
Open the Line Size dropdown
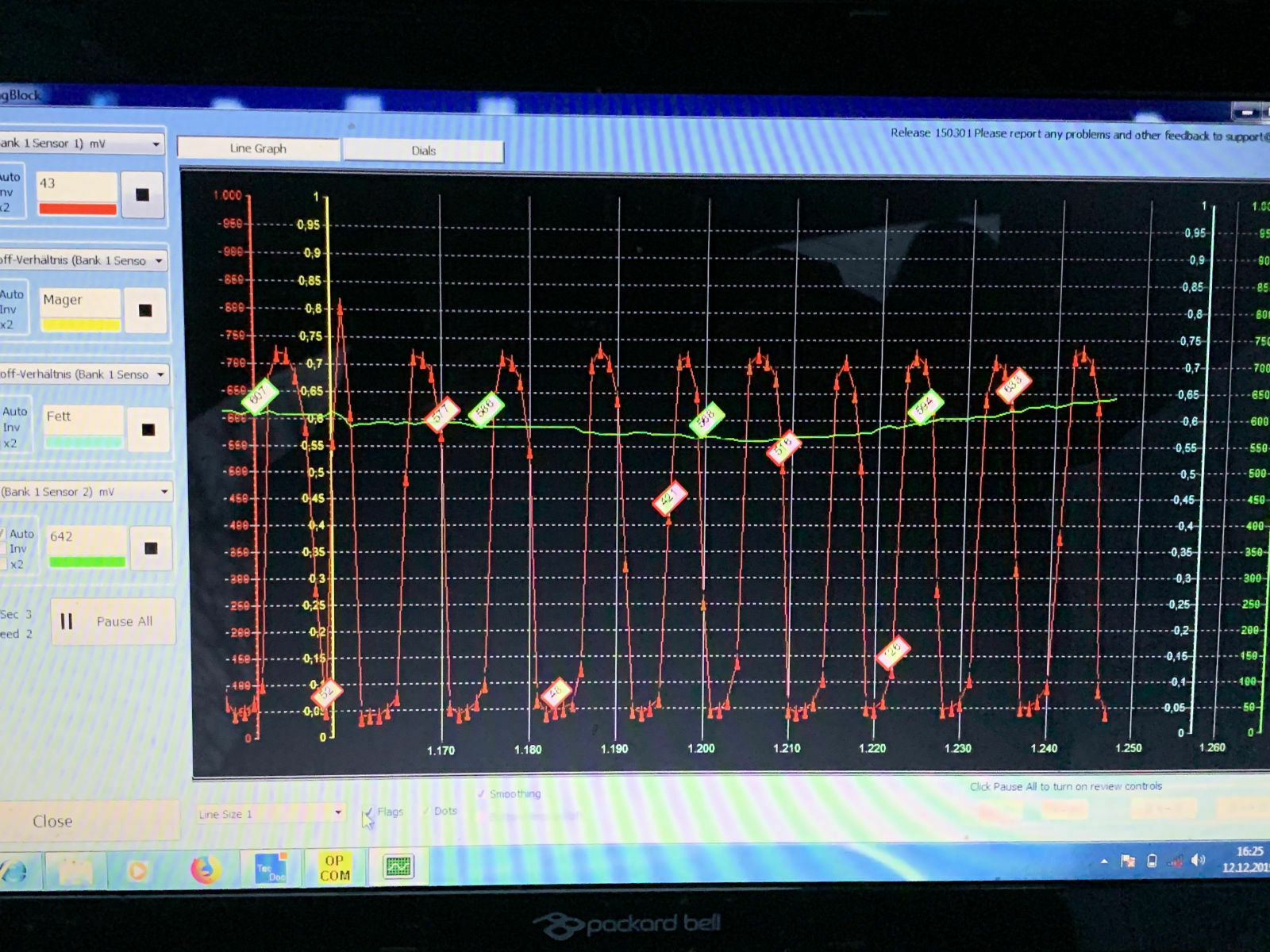[x=338, y=812]
